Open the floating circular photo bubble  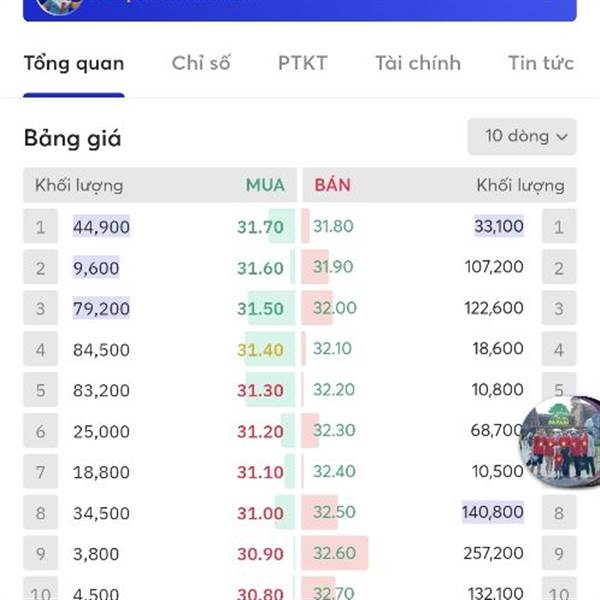pyautogui.click(x=560, y=442)
